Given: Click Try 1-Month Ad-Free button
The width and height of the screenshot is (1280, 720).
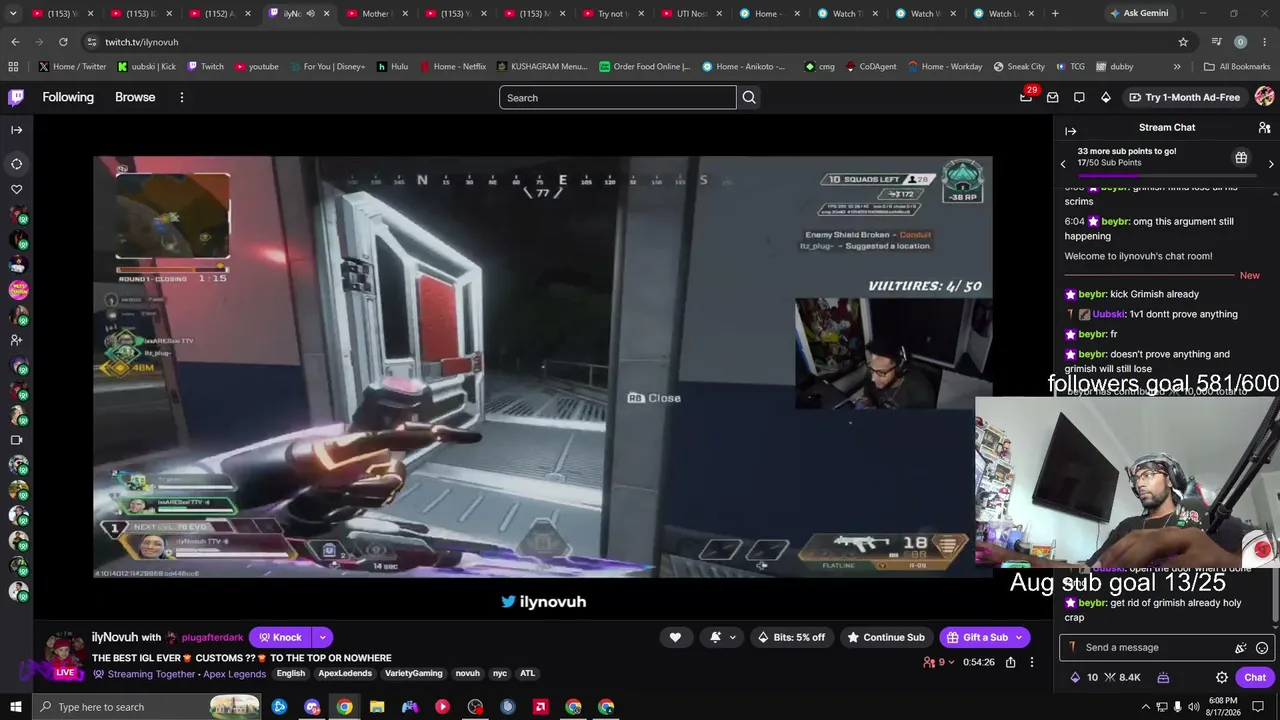Looking at the screenshot, I should point(1184,97).
